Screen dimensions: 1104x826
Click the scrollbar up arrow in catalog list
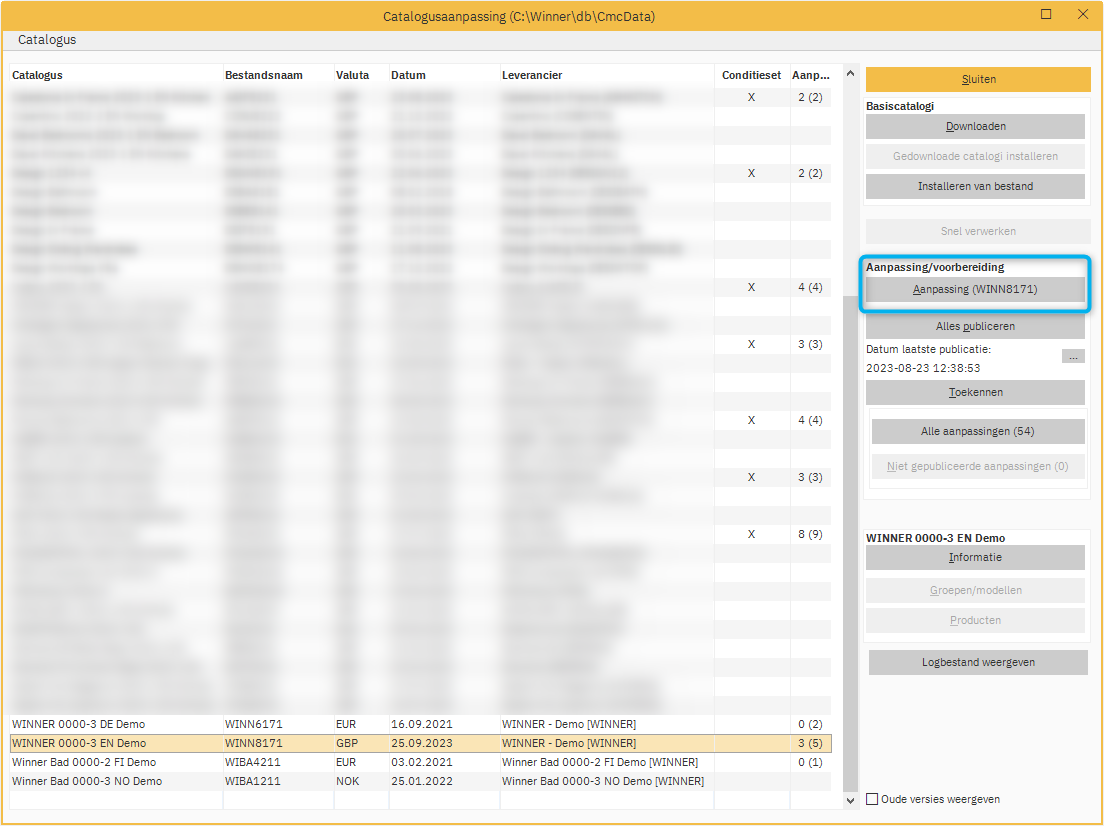[x=851, y=73]
